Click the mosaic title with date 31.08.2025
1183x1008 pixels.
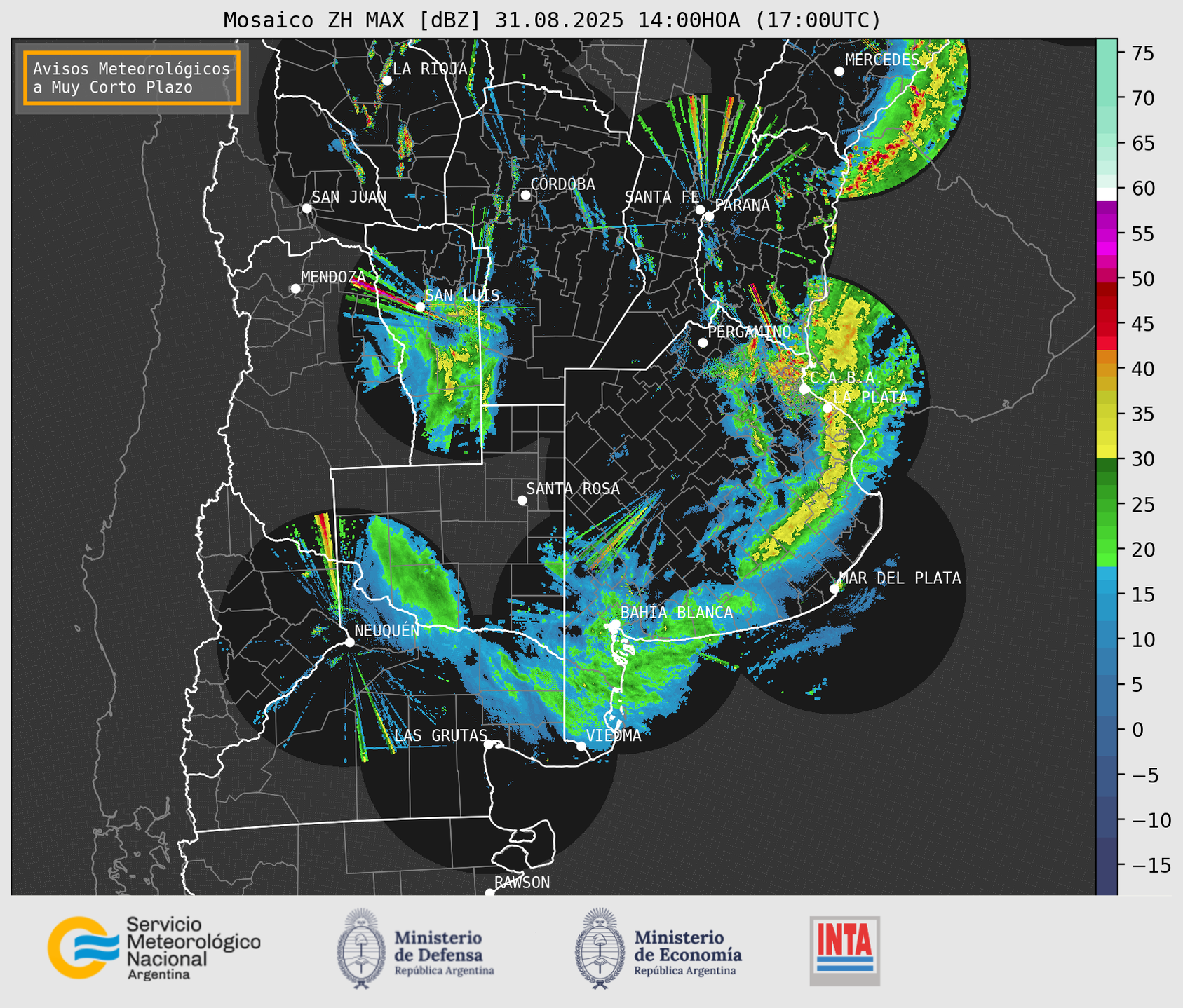point(552,20)
